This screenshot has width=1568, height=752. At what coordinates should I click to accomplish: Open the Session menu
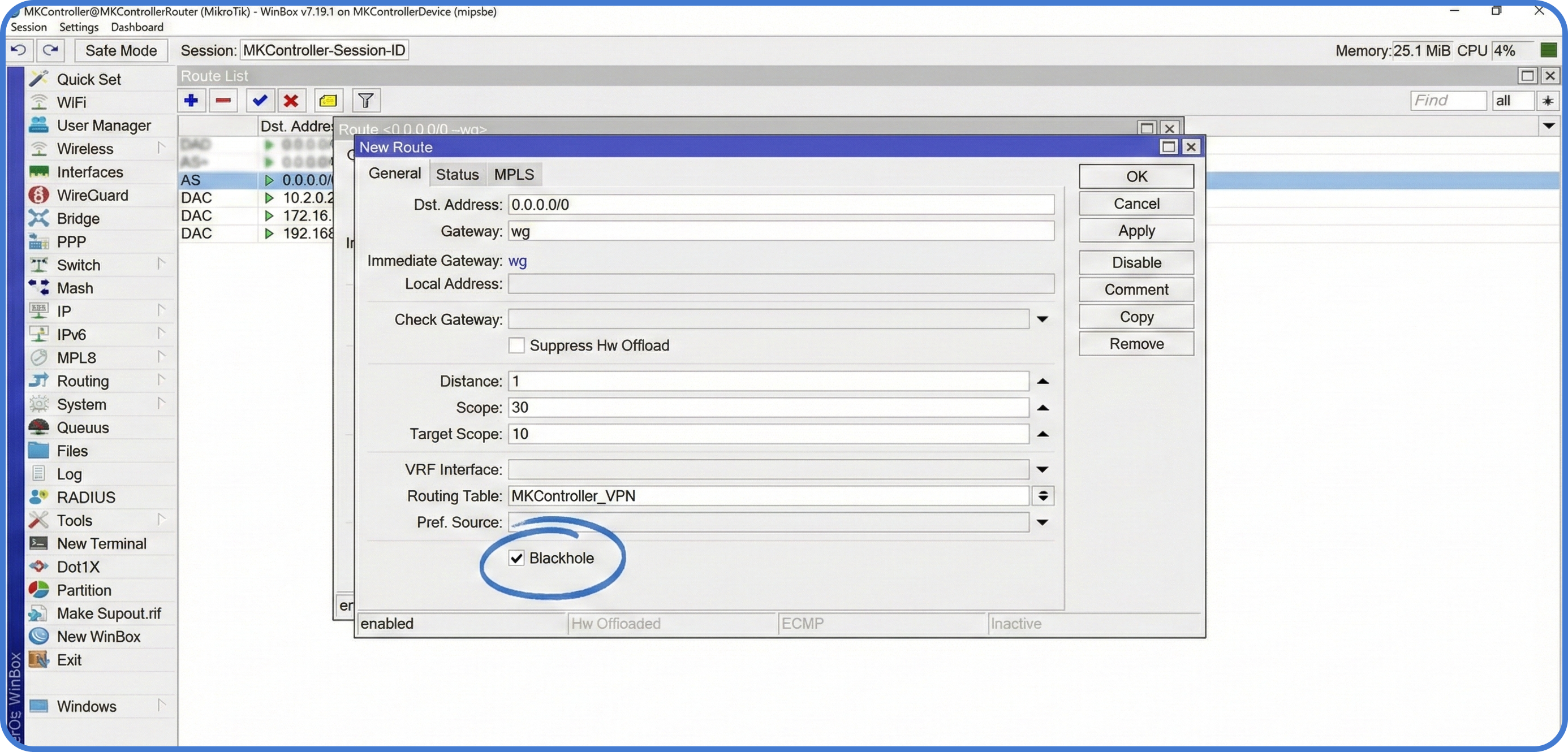pos(29,27)
